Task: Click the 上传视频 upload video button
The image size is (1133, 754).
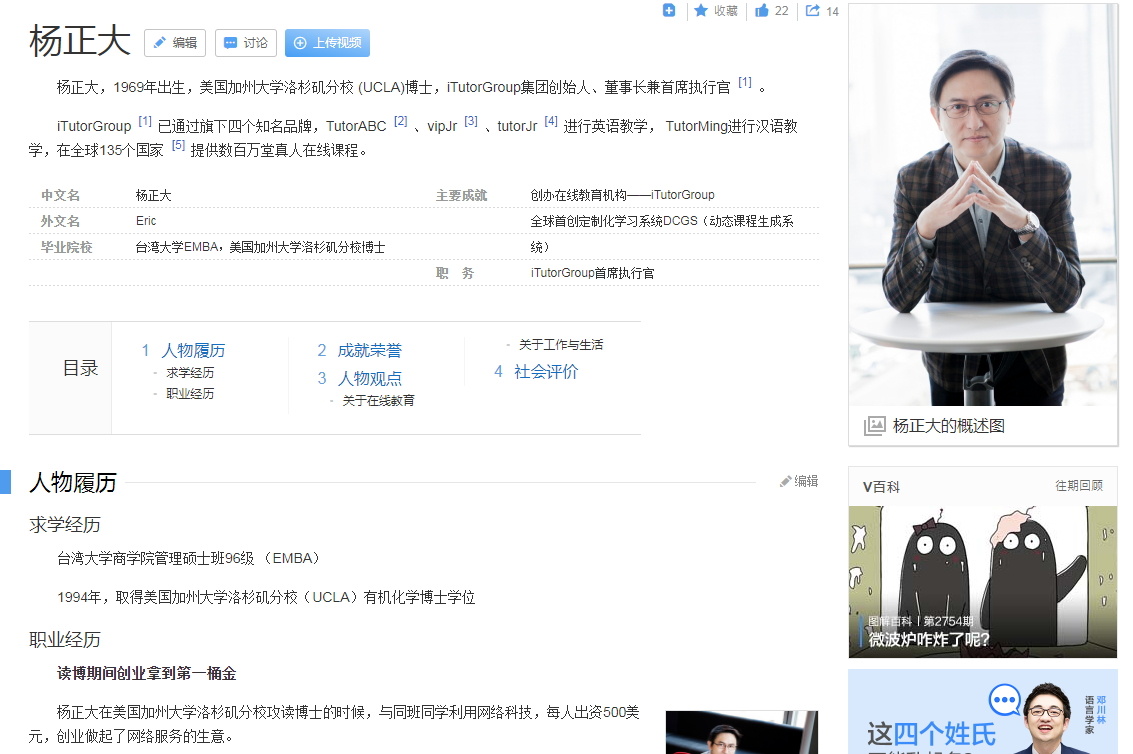Action: click(x=327, y=43)
